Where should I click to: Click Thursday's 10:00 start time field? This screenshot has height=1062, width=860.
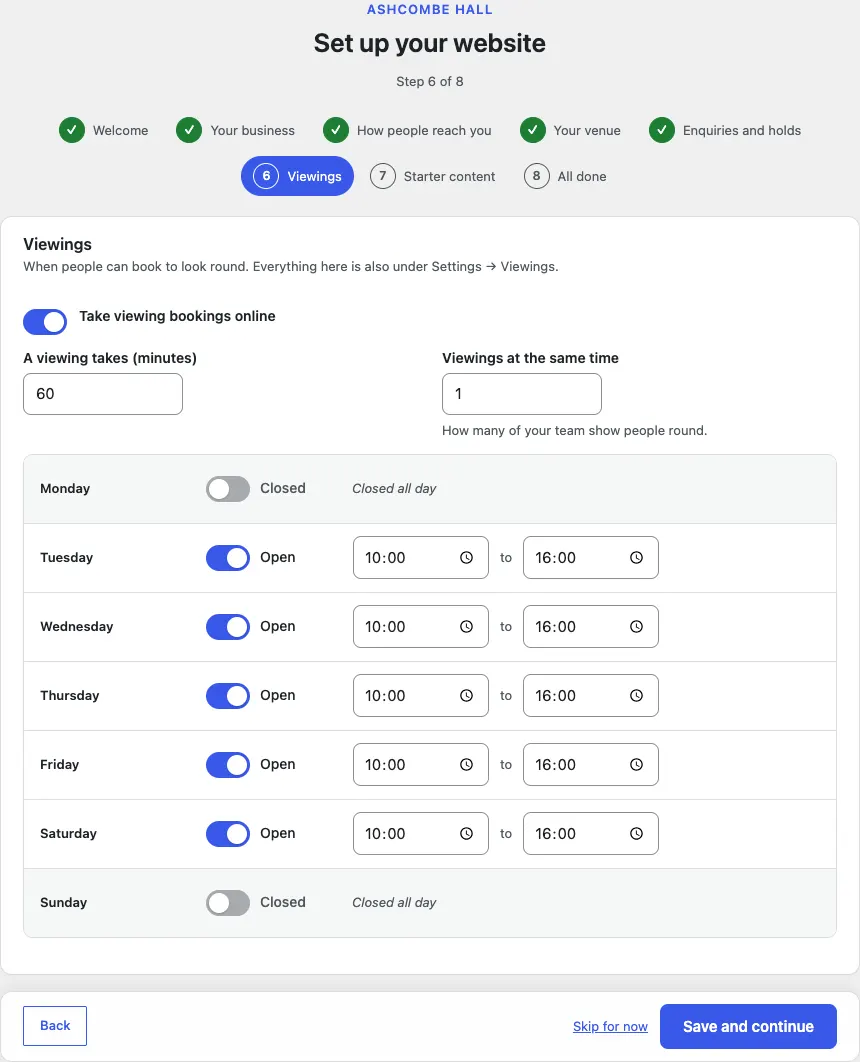[x=421, y=696]
